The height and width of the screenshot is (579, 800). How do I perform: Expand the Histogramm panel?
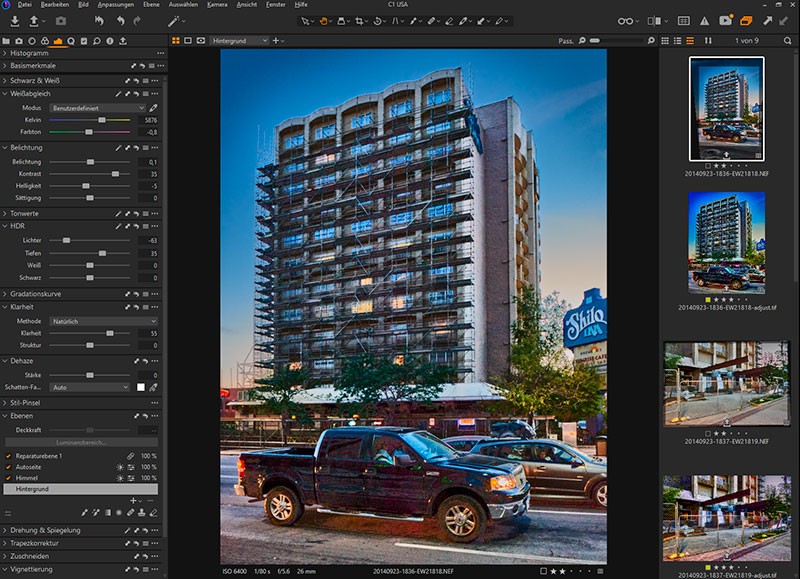(5, 53)
